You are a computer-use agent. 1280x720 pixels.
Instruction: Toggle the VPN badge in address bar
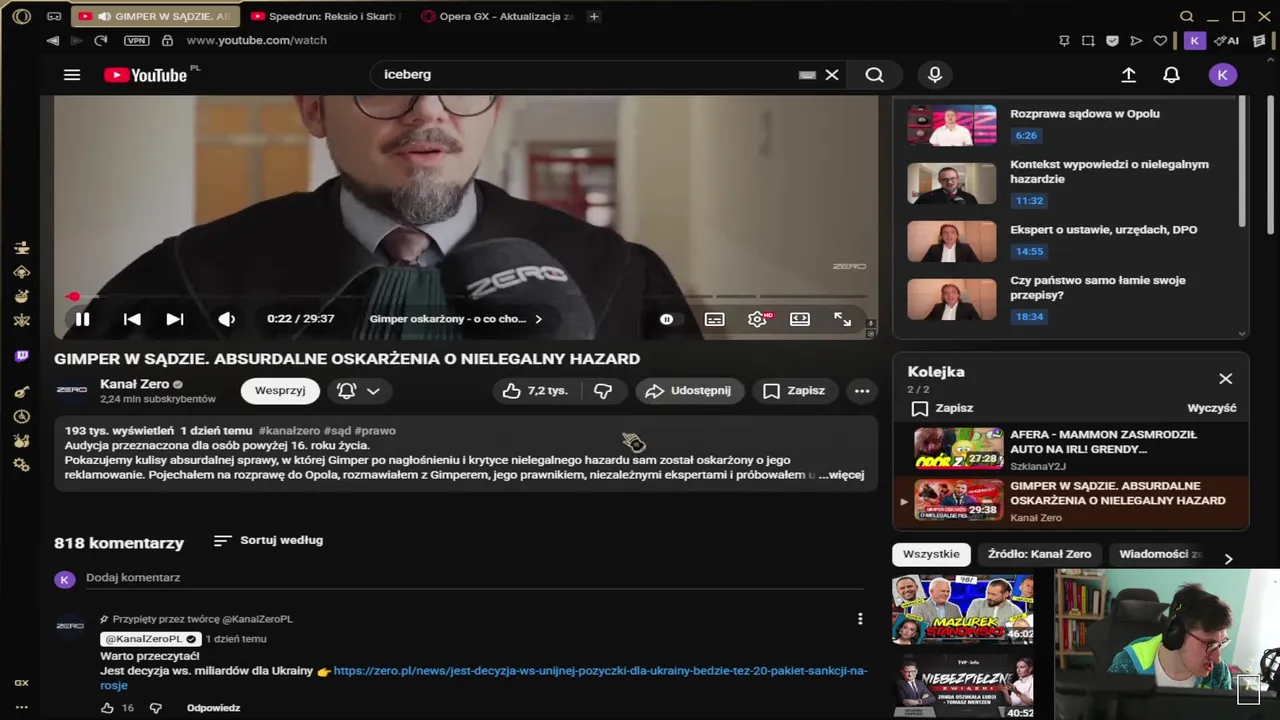tap(136, 40)
